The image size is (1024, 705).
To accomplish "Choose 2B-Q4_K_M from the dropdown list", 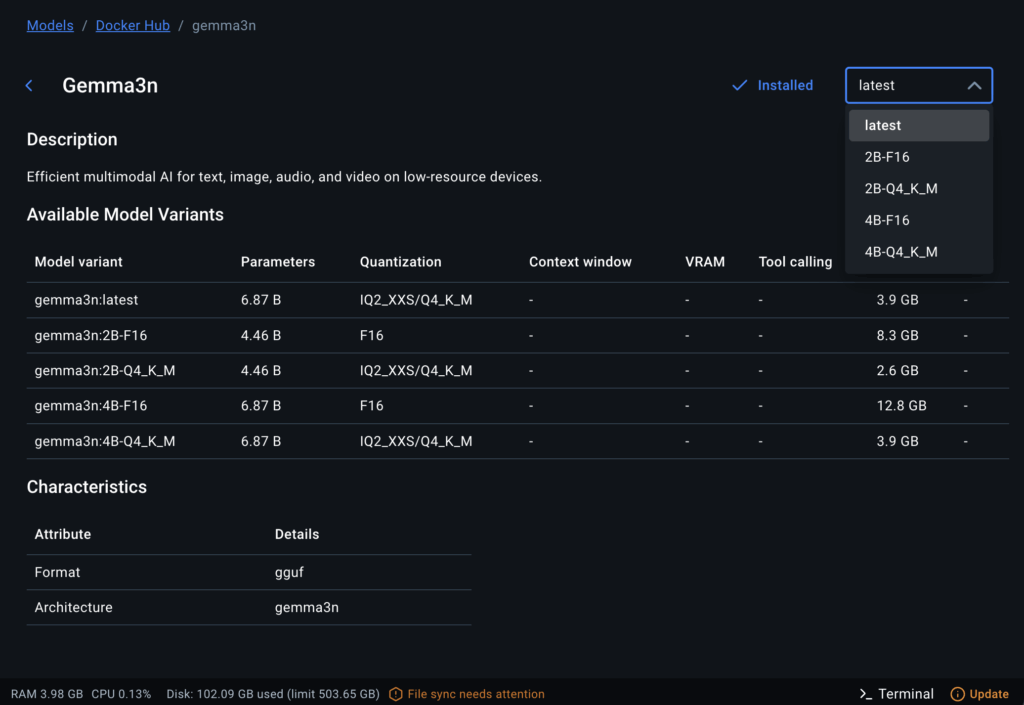I will [x=919, y=189].
